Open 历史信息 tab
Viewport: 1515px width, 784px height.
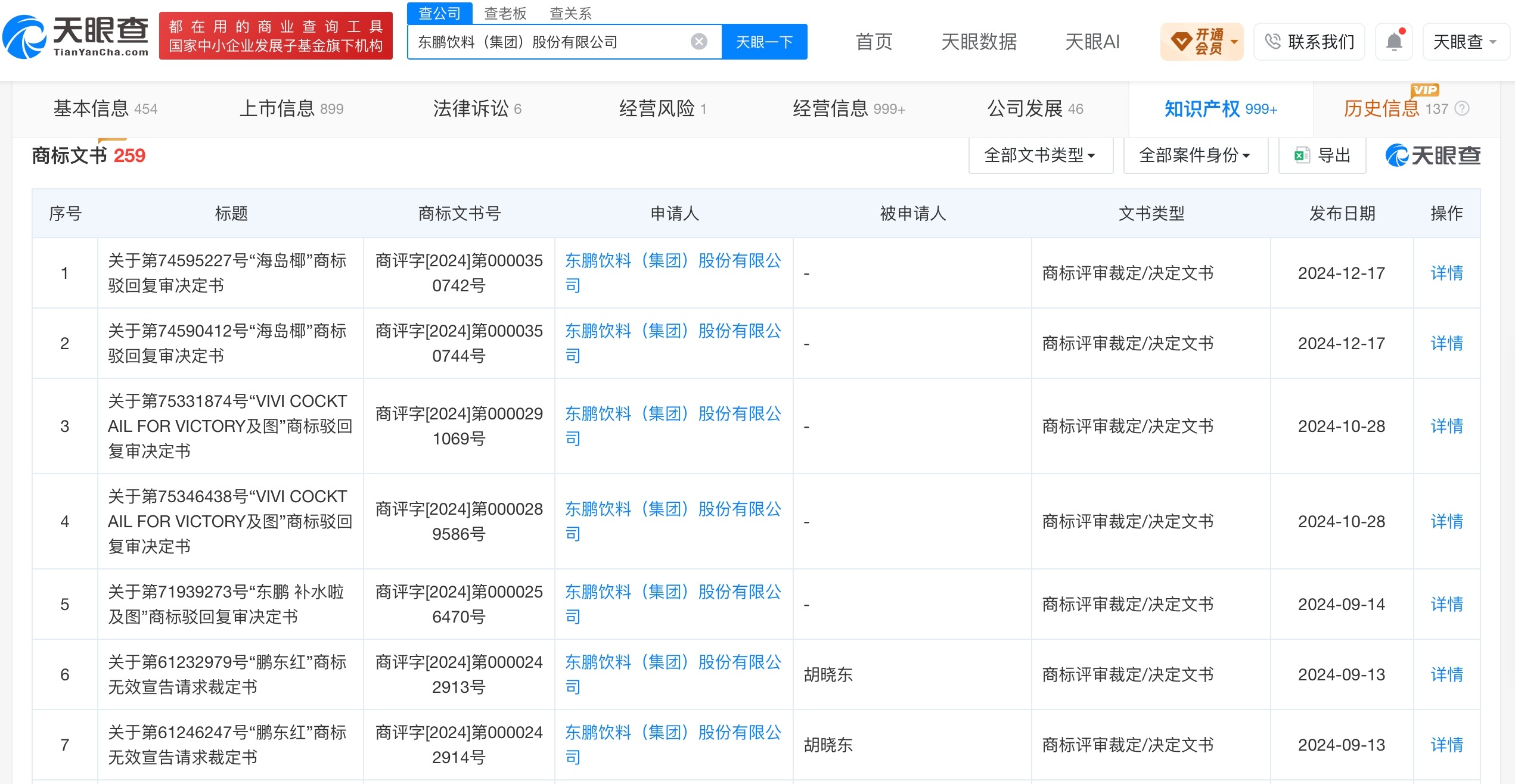(x=1395, y=108)
